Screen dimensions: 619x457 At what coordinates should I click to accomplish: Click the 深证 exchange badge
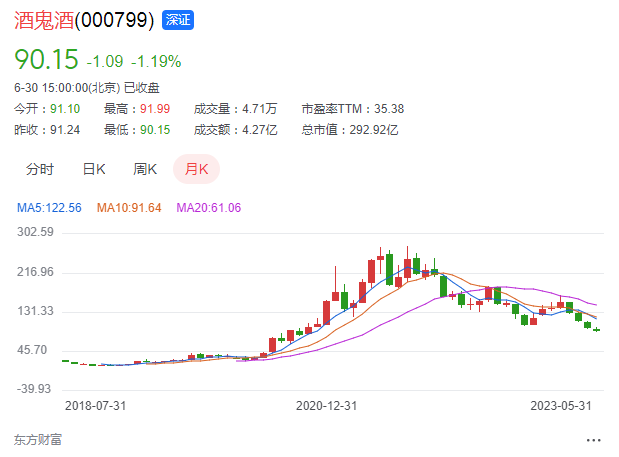[178, 20]
